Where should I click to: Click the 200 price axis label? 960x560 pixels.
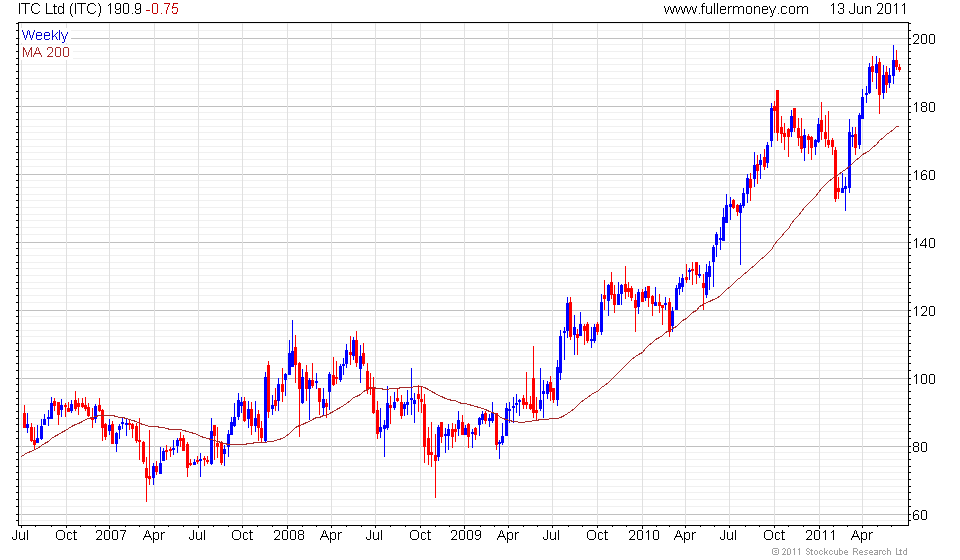coord(924,39)
